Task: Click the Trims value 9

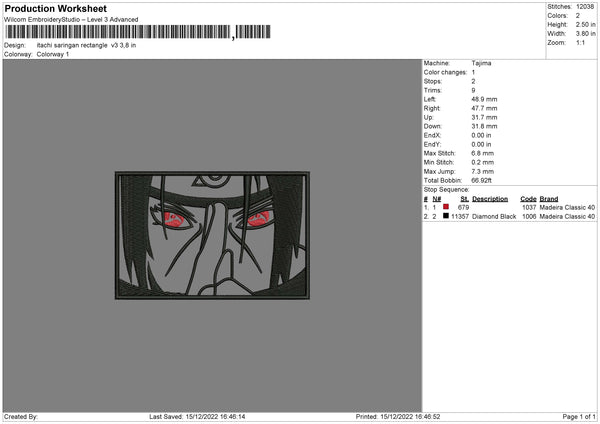Action: [x=473, y=90]
